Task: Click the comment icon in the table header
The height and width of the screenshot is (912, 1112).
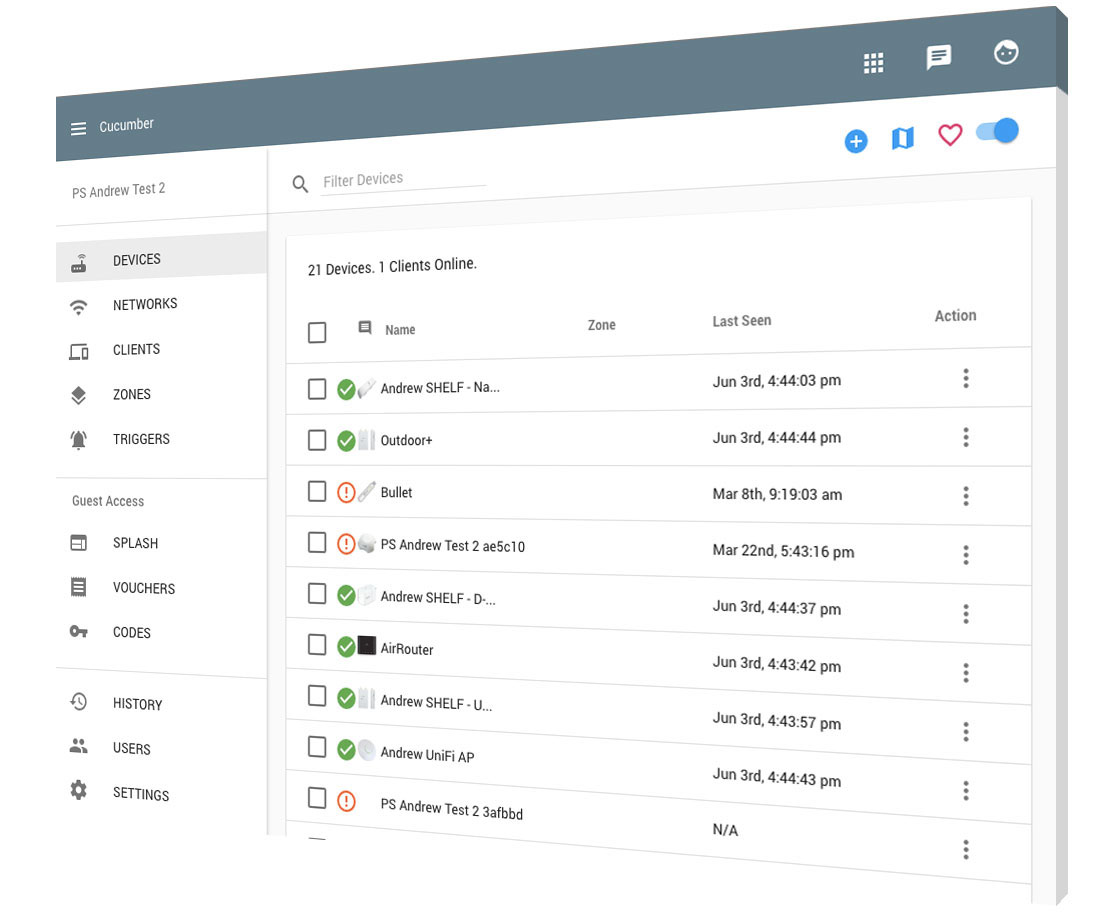Action: coord(365,328)
